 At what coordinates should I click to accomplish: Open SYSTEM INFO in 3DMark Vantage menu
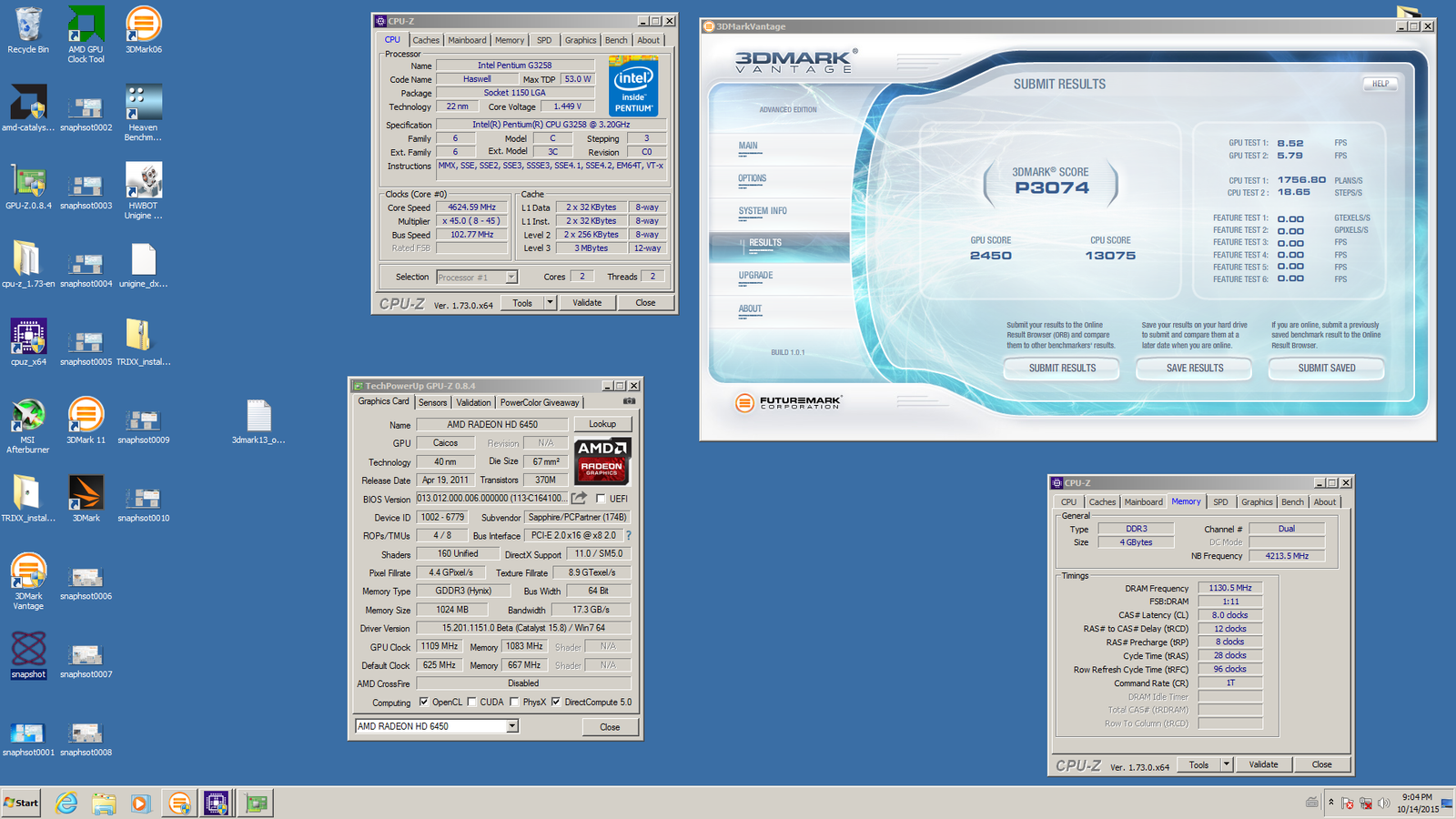[x=763, y=211]
